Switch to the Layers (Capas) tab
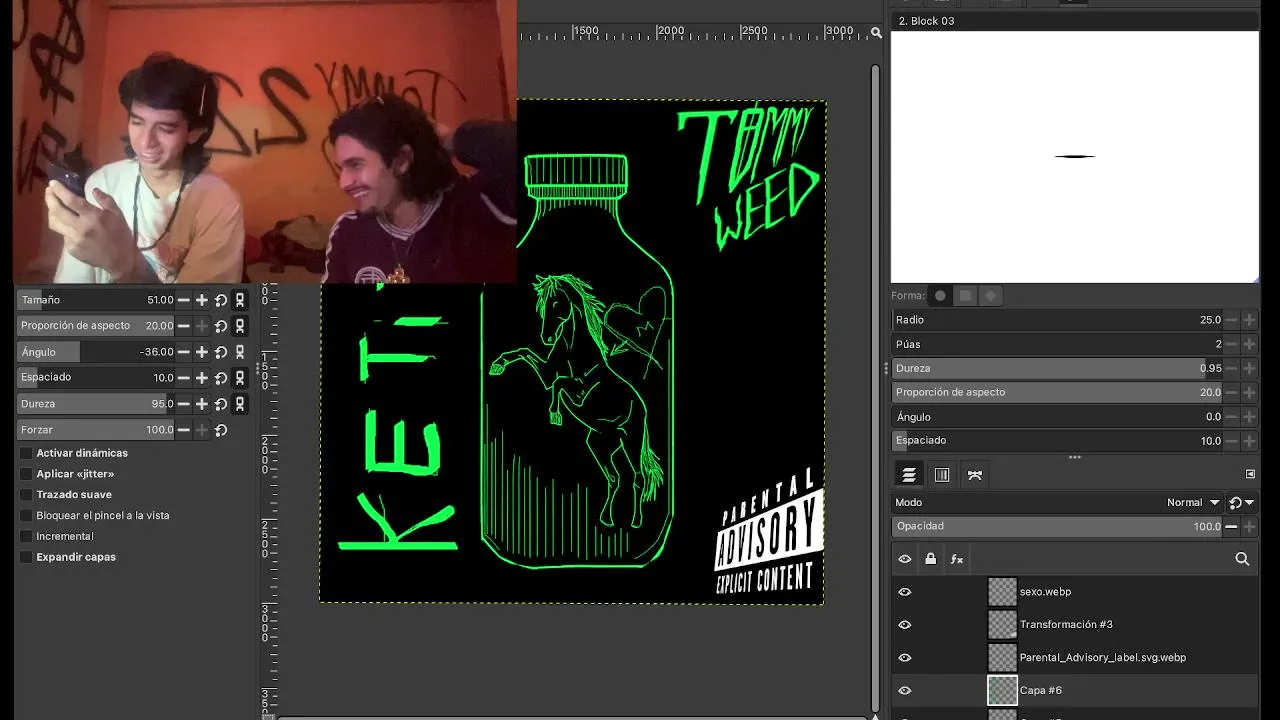1280x720 pixels. pos(909,475)
